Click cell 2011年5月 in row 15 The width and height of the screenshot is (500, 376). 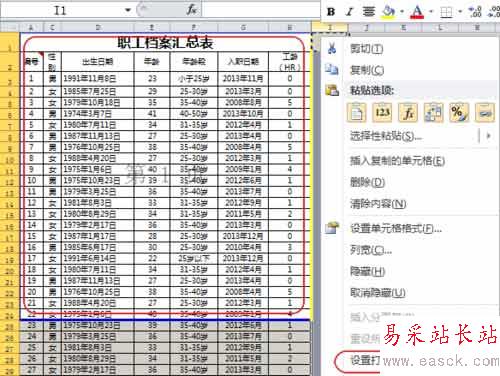243,214
